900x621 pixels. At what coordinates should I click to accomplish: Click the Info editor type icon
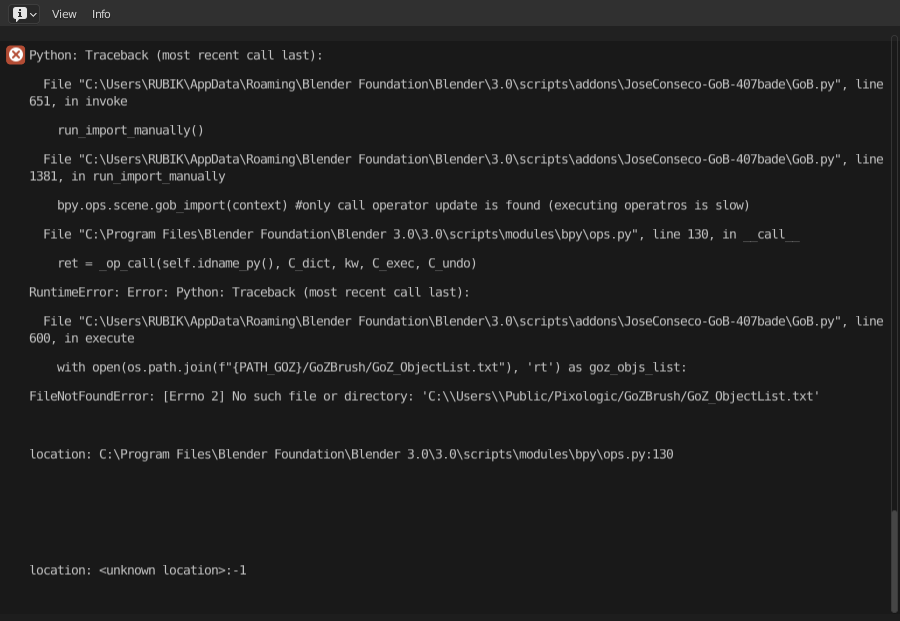coord(20,14)
